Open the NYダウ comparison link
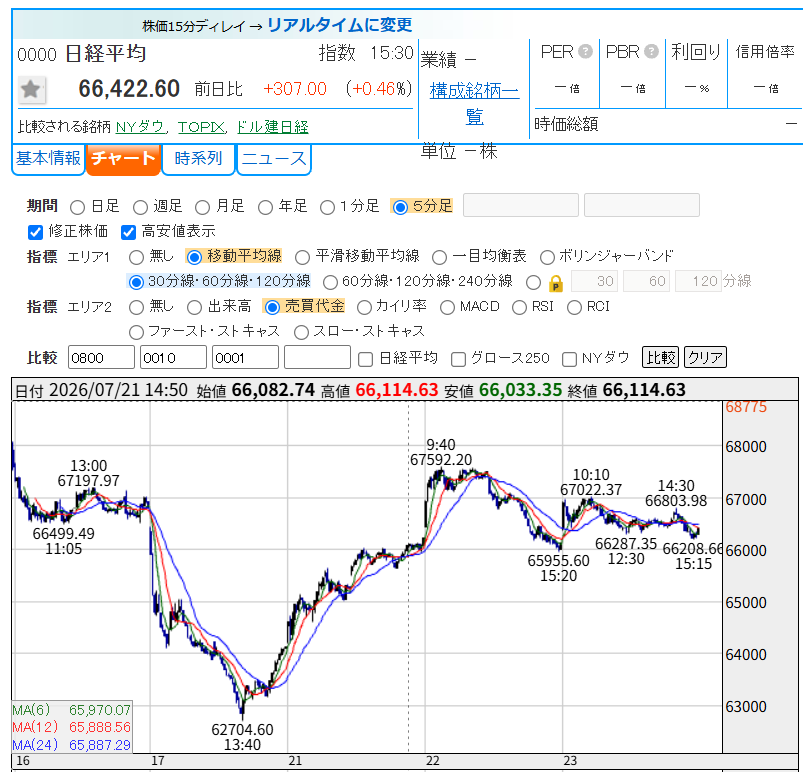Screen dimensions: 803x772 140,127
